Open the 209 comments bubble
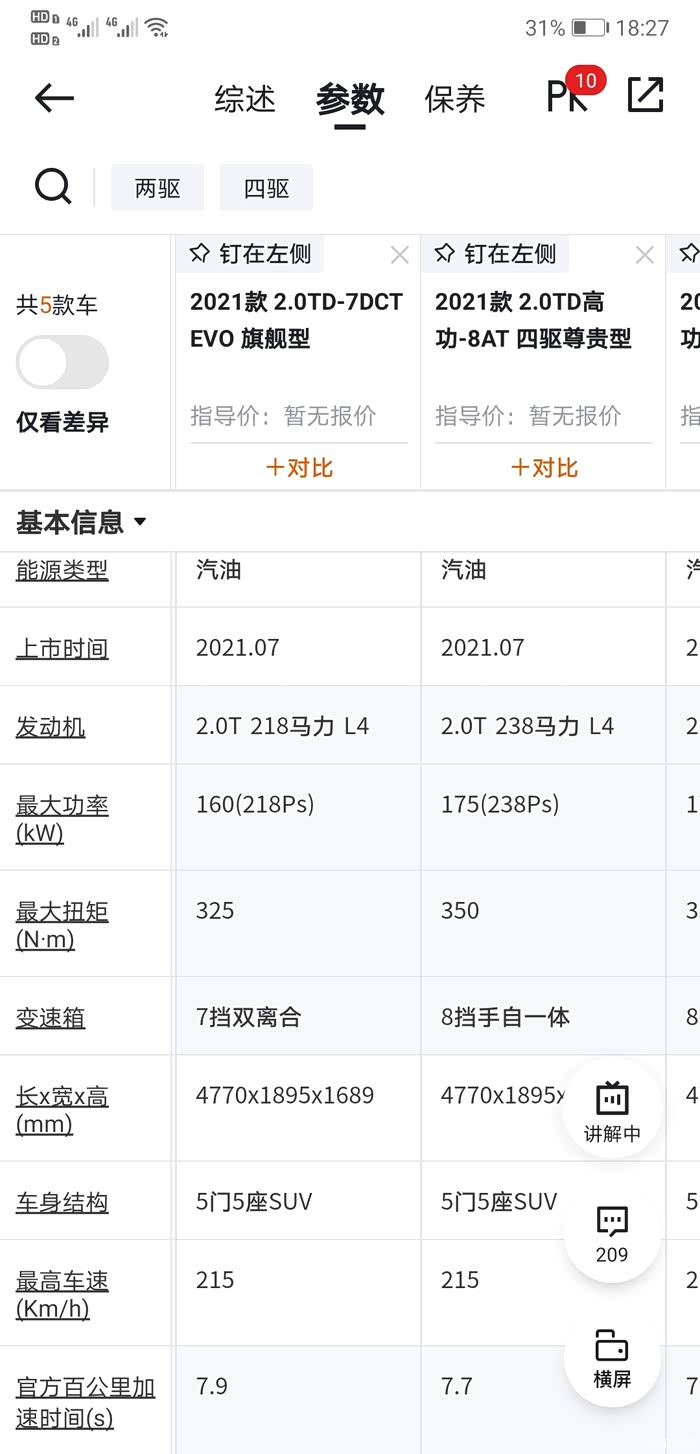Viewport: 700px width, 1454px height. click(612, 1234)
